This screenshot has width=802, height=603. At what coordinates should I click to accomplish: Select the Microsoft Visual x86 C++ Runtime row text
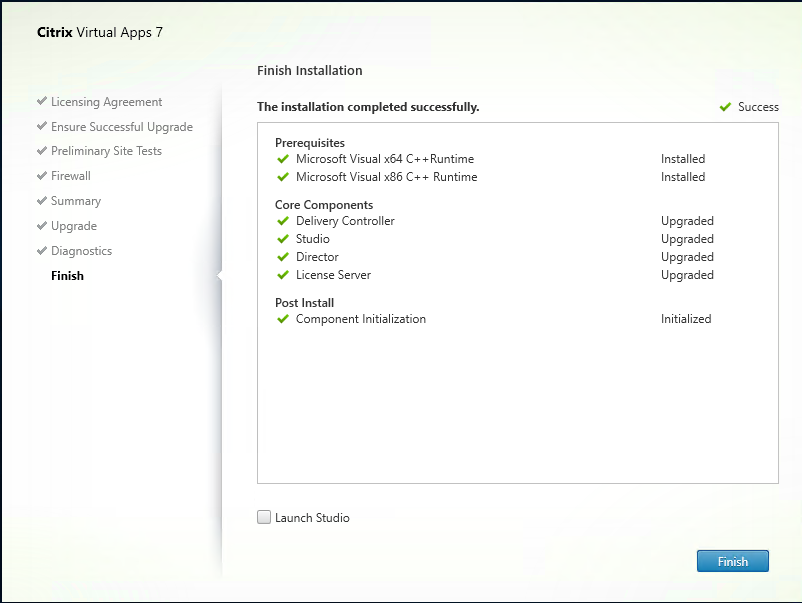(x=387, y=177)
